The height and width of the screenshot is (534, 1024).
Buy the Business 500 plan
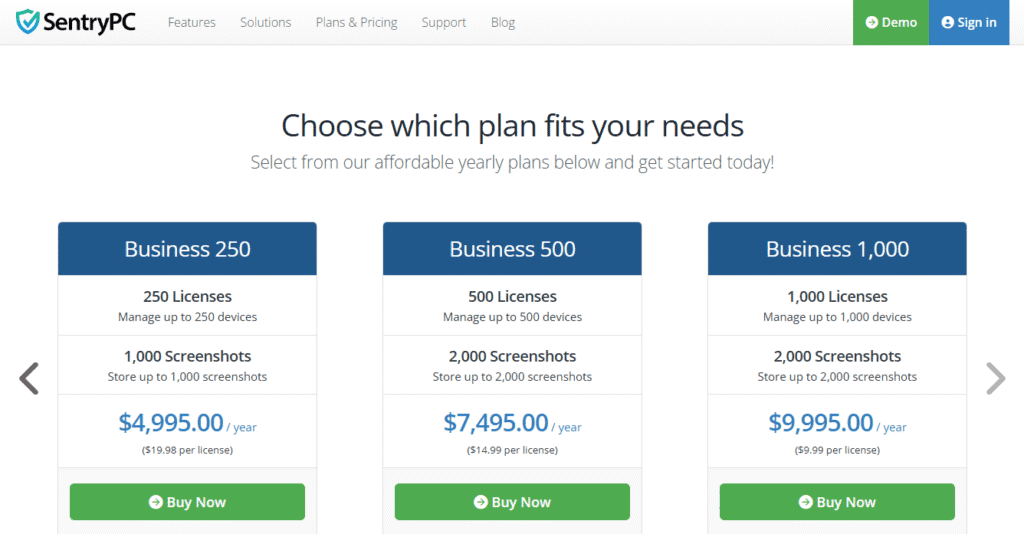512,502
